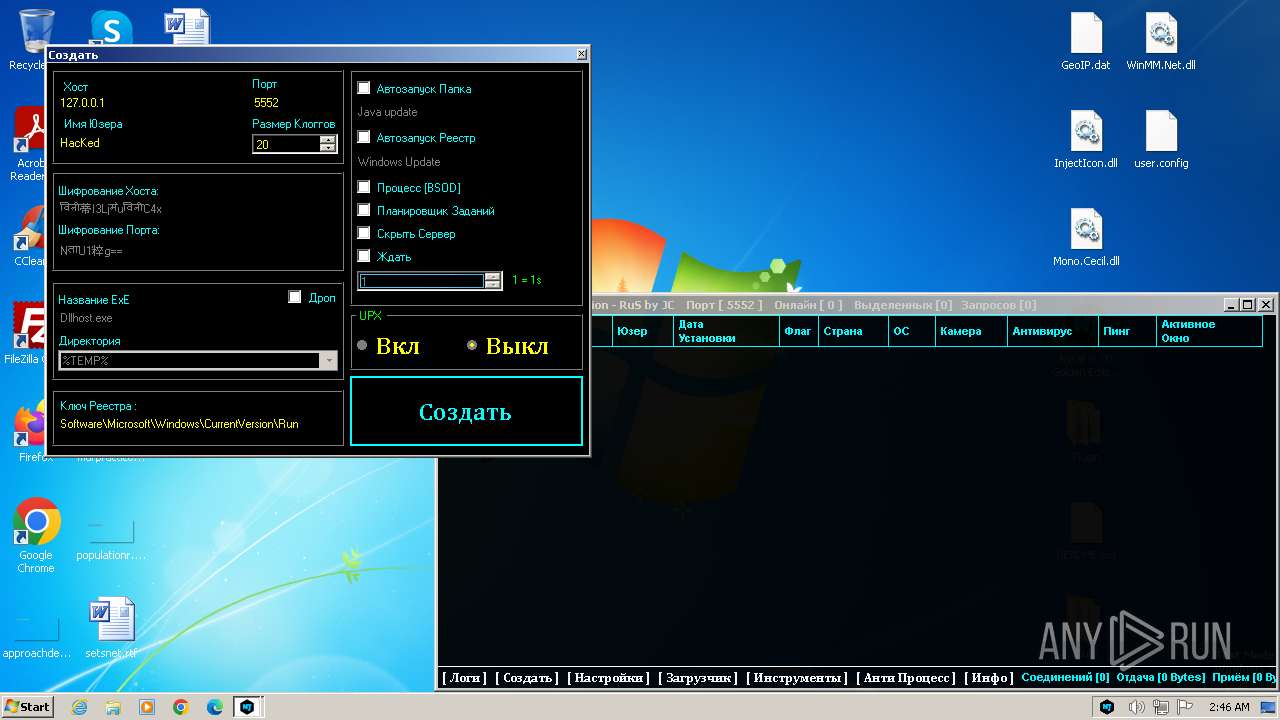Viewport: 1280px width, 720px height.
Task: Open the [ Загрузчик ] menu
Action: (698, 677)
